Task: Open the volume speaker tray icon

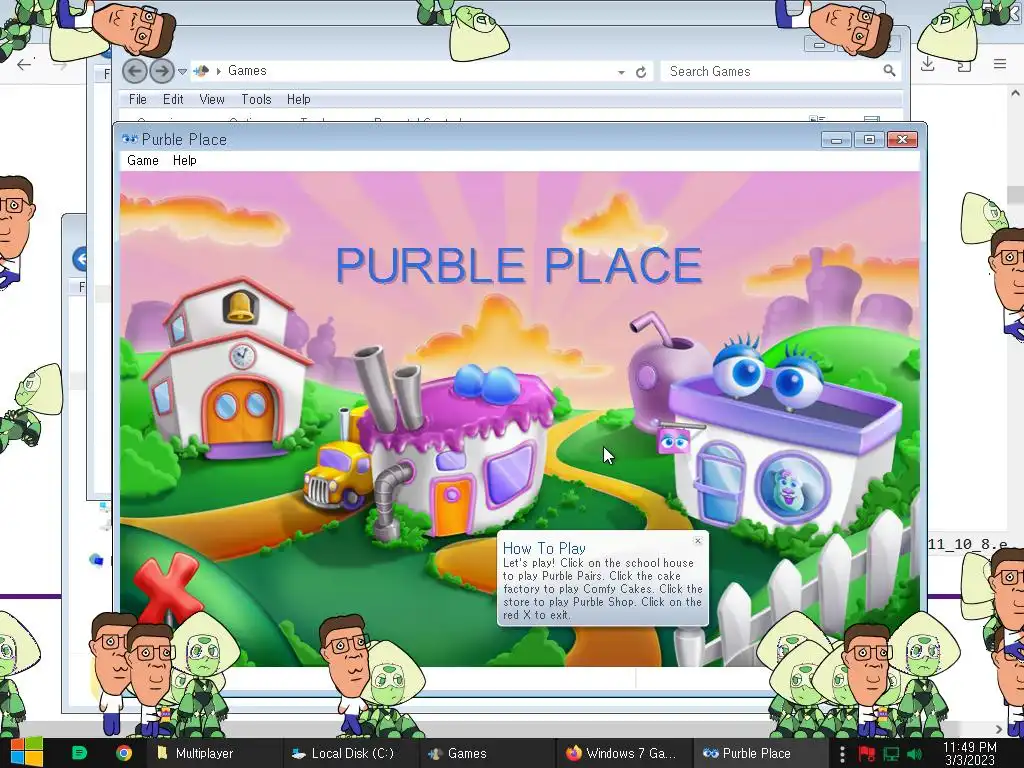Action: 915,754
